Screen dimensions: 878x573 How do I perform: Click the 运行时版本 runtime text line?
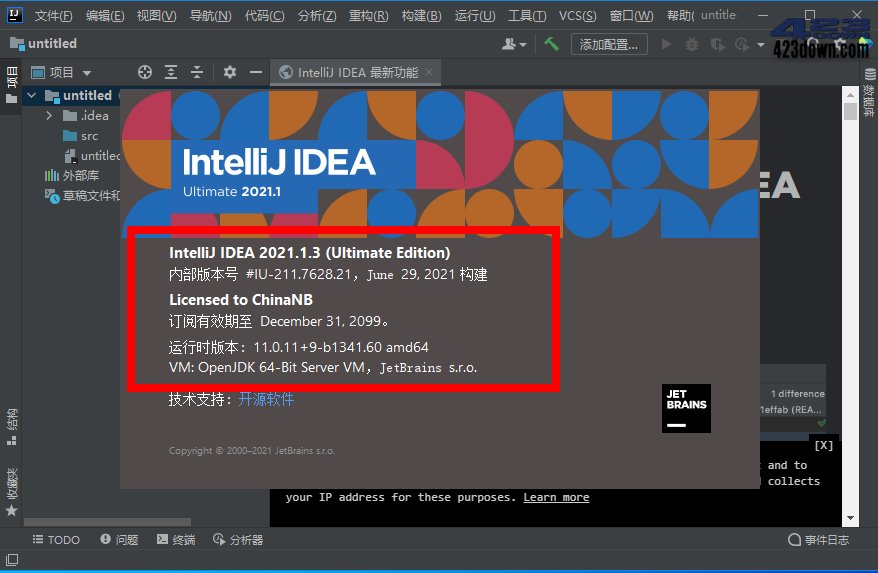298,347
